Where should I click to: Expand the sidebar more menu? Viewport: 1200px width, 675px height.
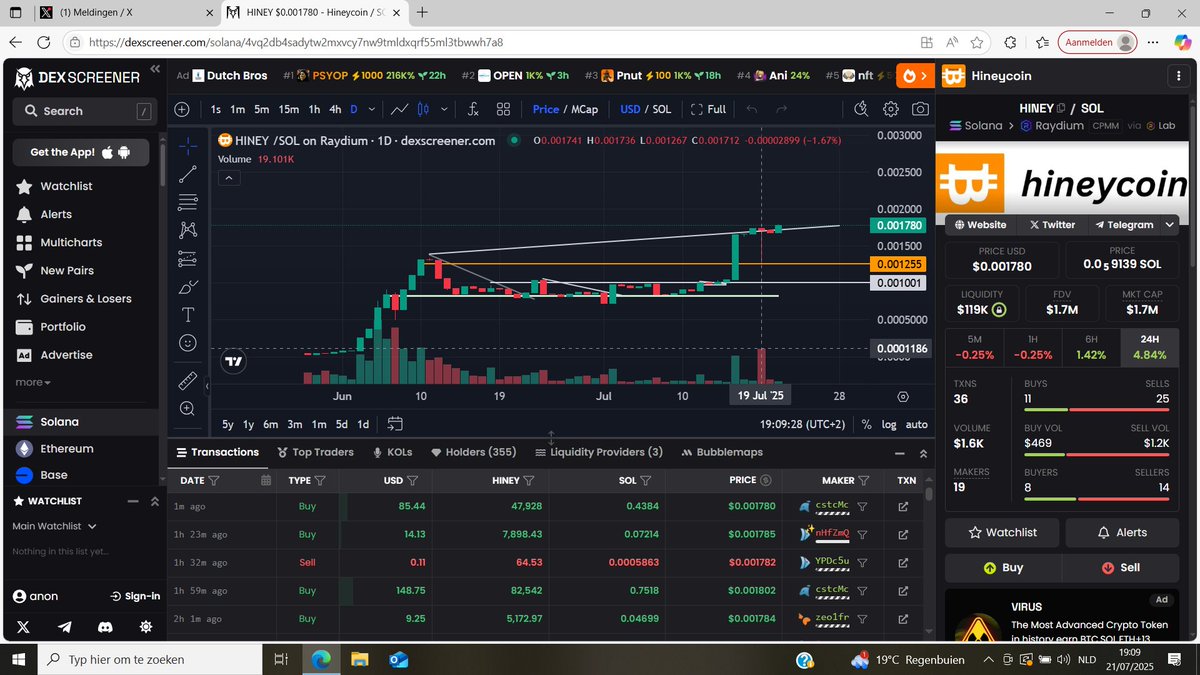click(33, 382)
